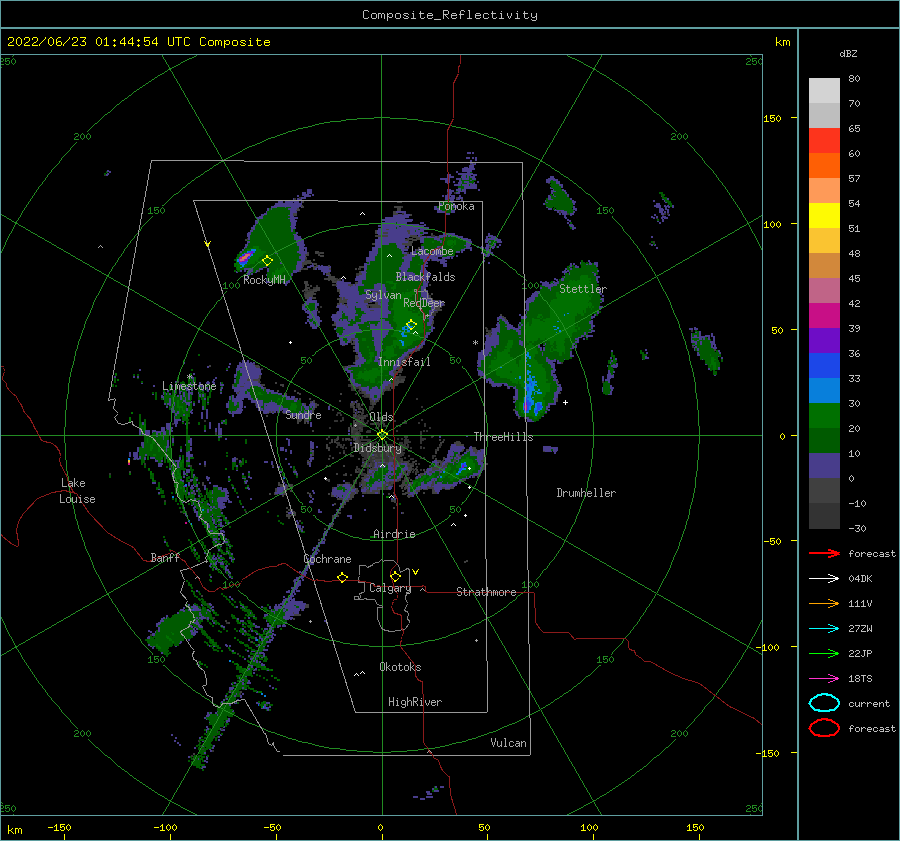Select the orange swatch between 60 and 57
The image size is (900, 841).
pyautogui.click(x=824, y=166)
